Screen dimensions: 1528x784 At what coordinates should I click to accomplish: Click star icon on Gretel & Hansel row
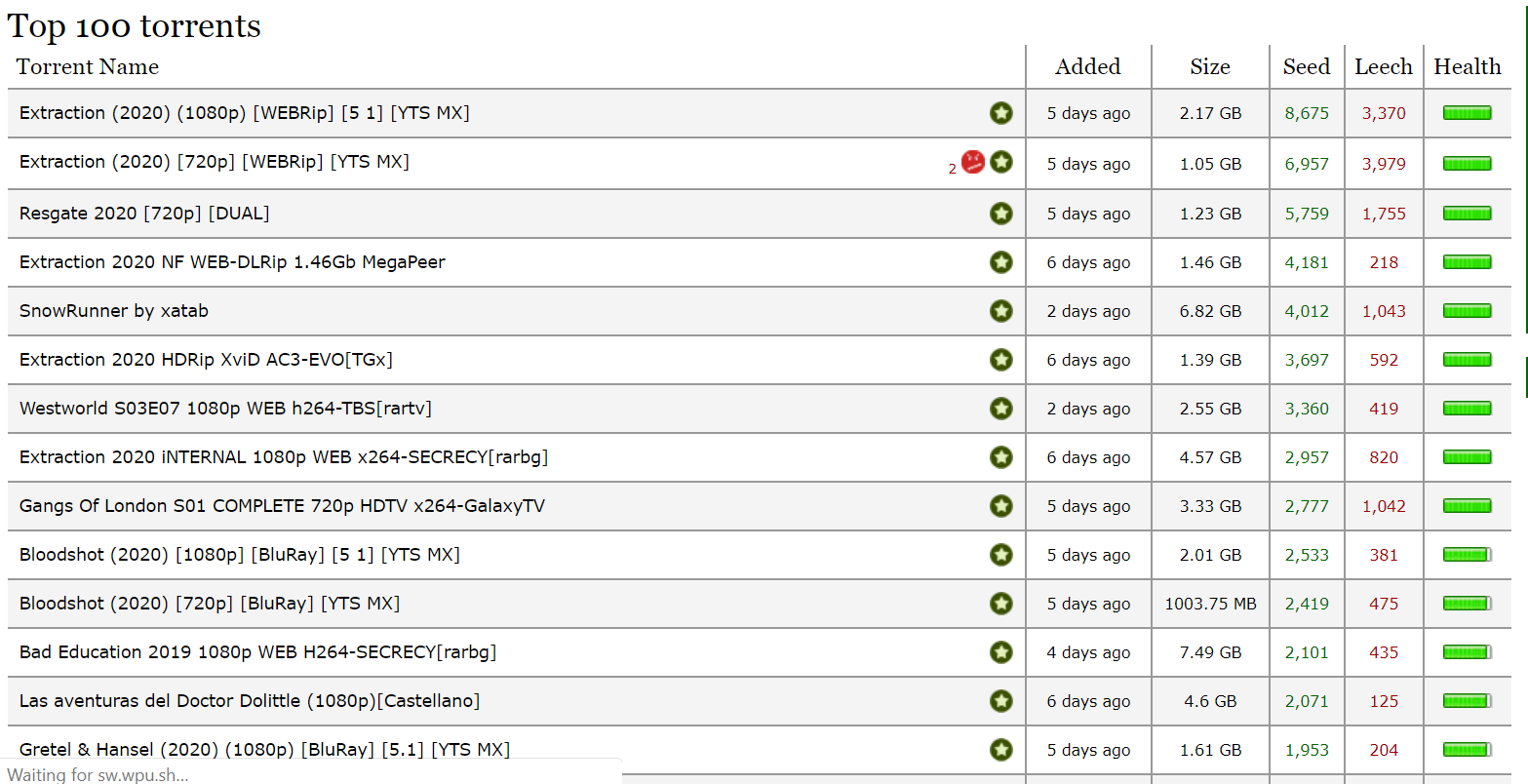[x=1001, y=750]
